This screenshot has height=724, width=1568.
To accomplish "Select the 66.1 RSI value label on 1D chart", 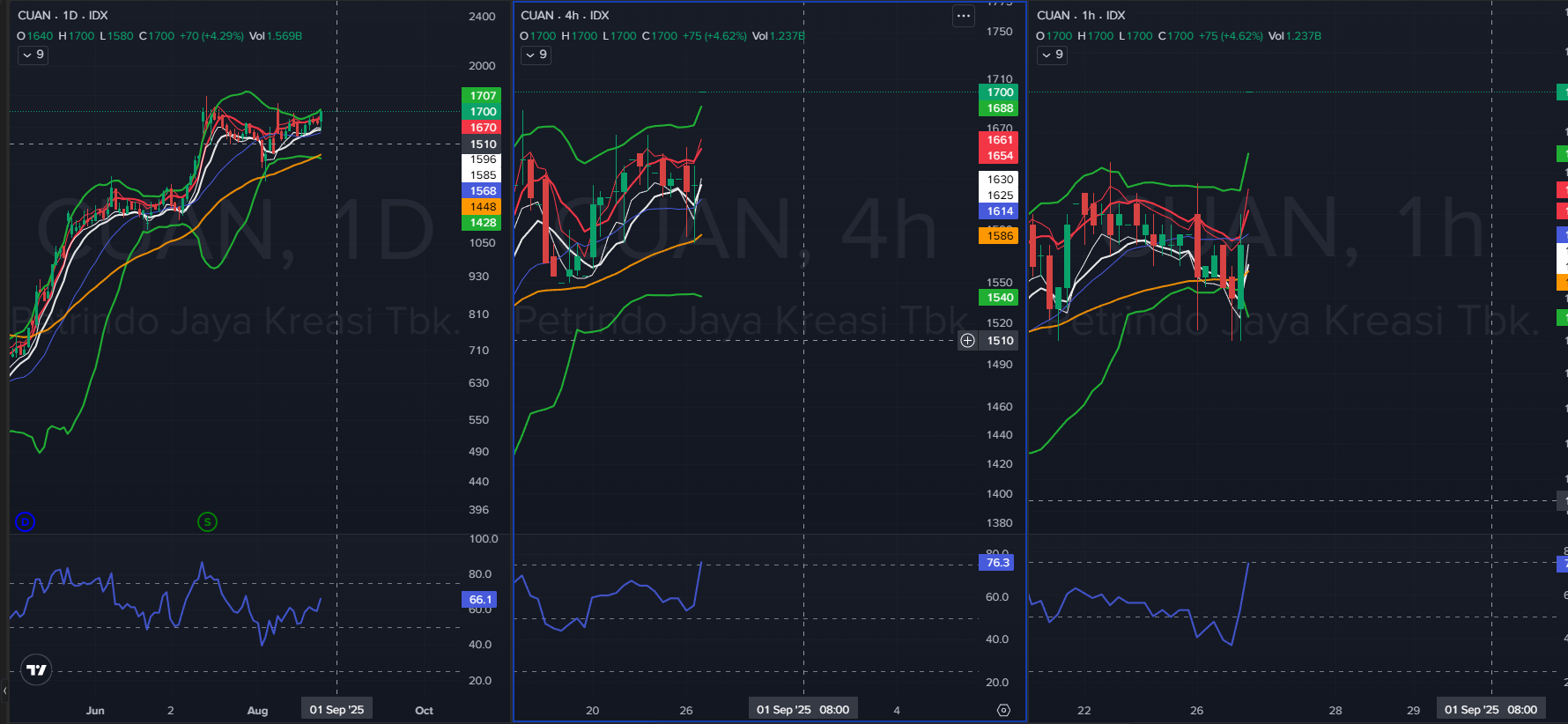I will [x=479, y=599].
